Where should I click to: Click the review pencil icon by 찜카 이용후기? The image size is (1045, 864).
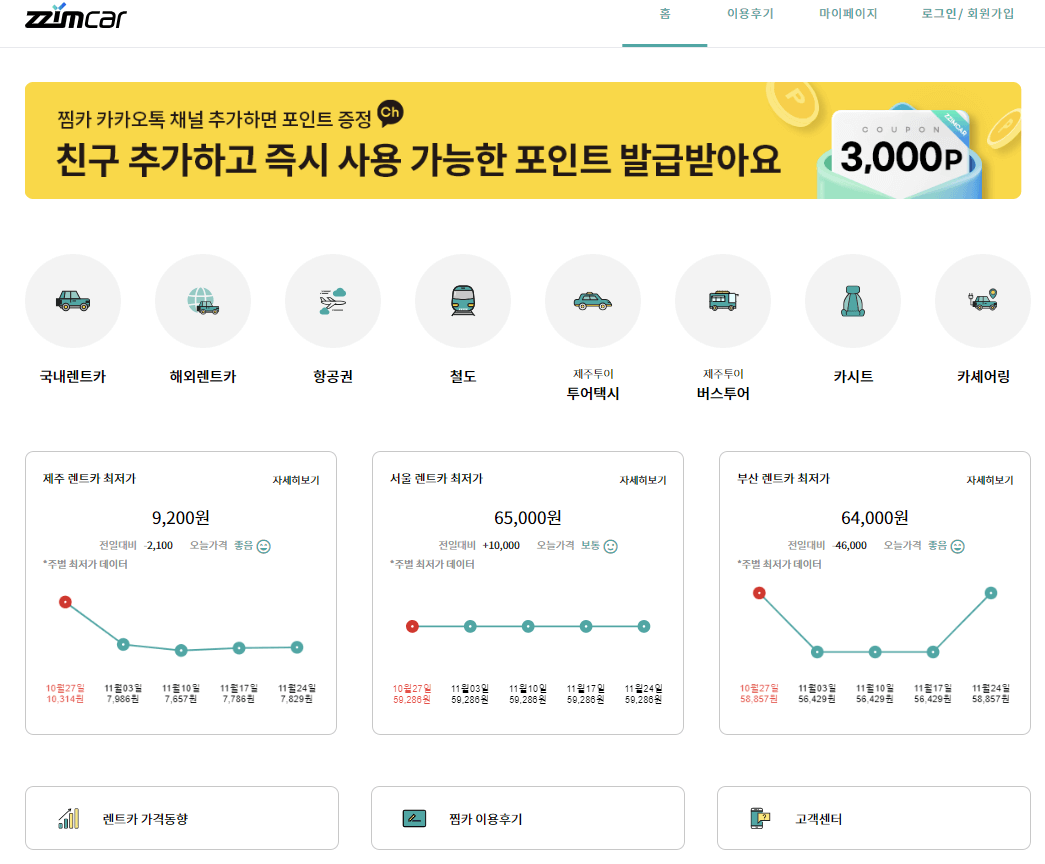tap(414, 818)
